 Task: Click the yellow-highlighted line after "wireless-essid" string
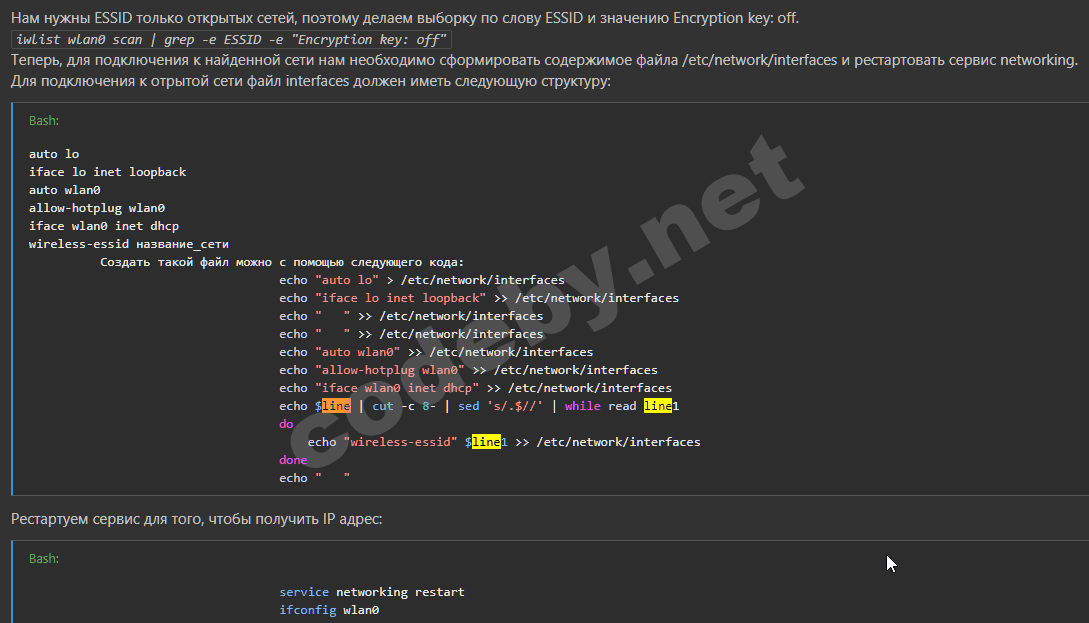click(x=486, y=442)
